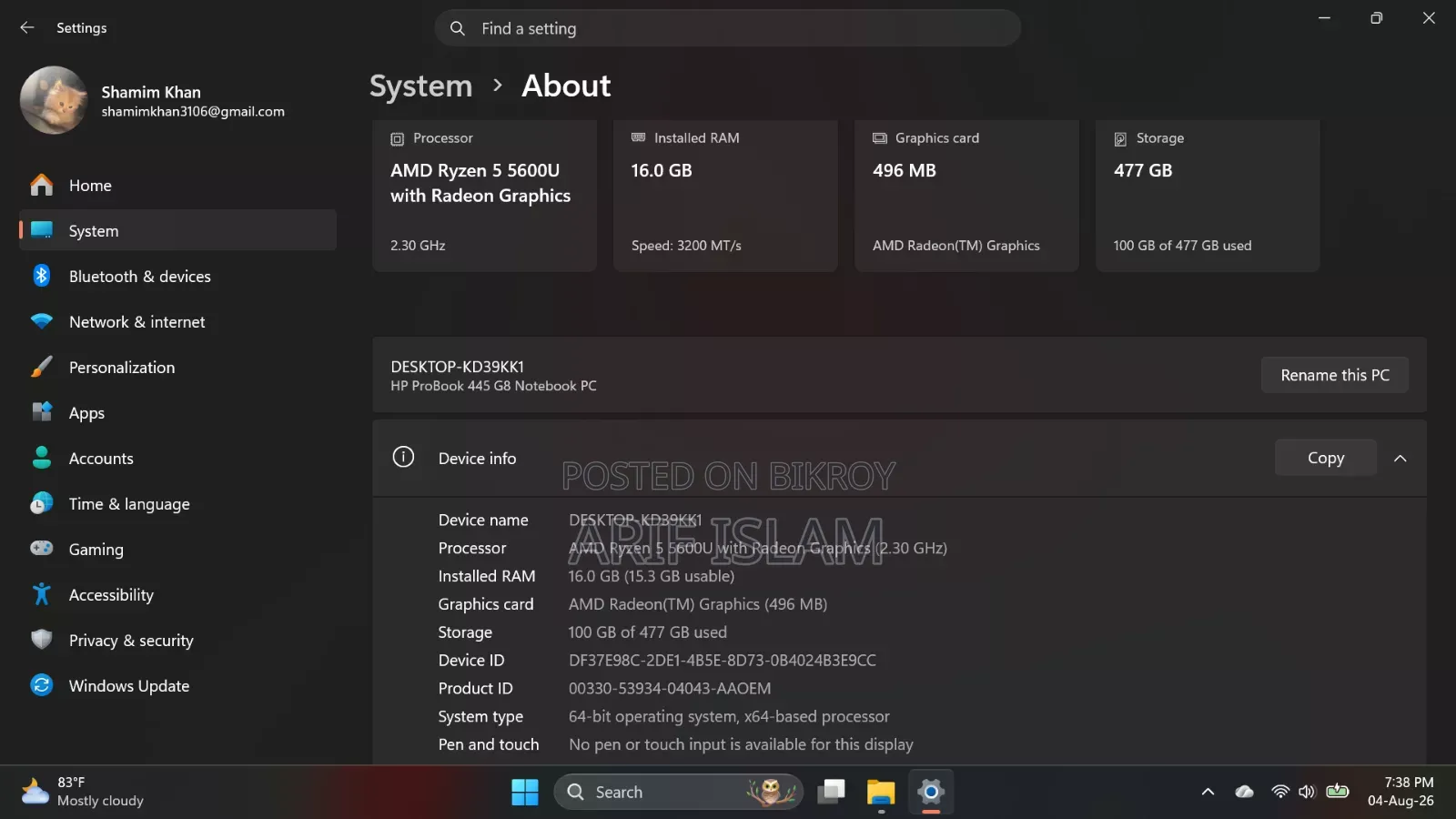This screenshot has width=1456, height=819.
Task: Click the Accessibility figure icon
Action: pyautogui.click(x=42, y=594)
